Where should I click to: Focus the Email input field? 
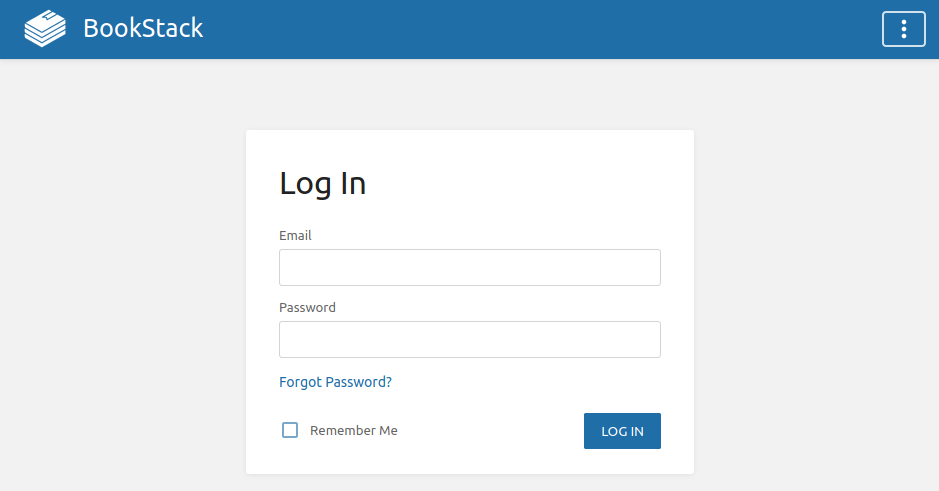[x=470, y=268]
